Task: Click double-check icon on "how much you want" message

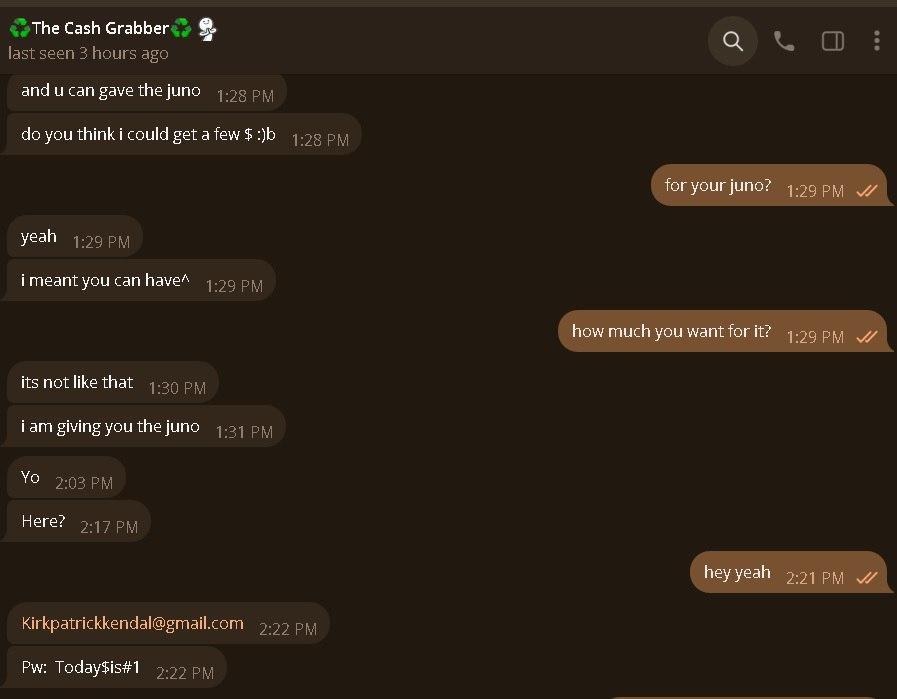Action: click(x=867, y=336)
